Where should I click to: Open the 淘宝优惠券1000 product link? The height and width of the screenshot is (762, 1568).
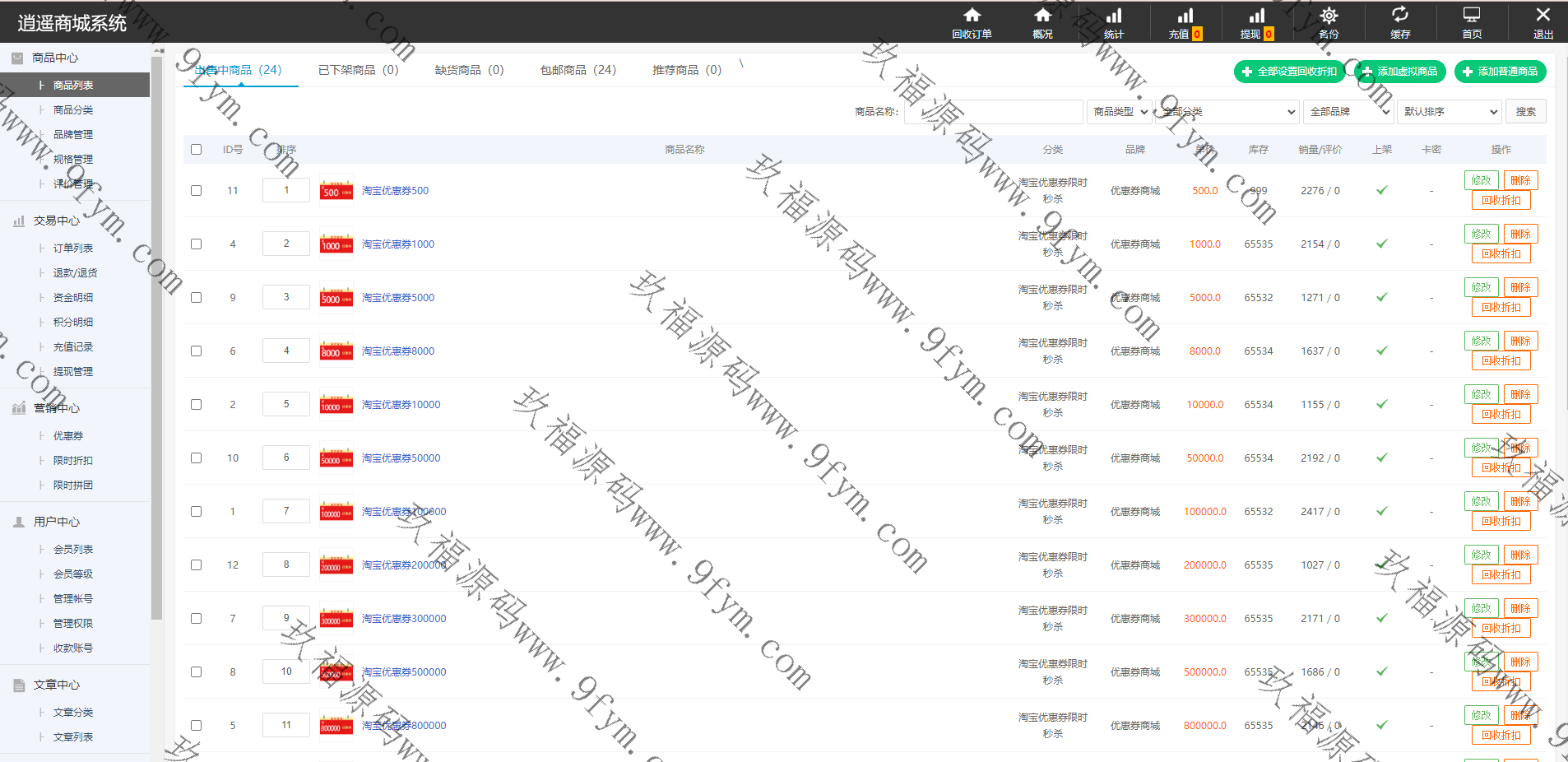coord(398,244)
